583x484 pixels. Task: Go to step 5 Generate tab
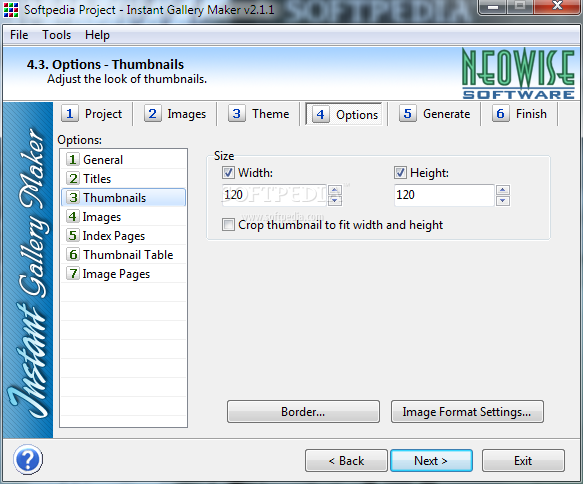[435, 114]
